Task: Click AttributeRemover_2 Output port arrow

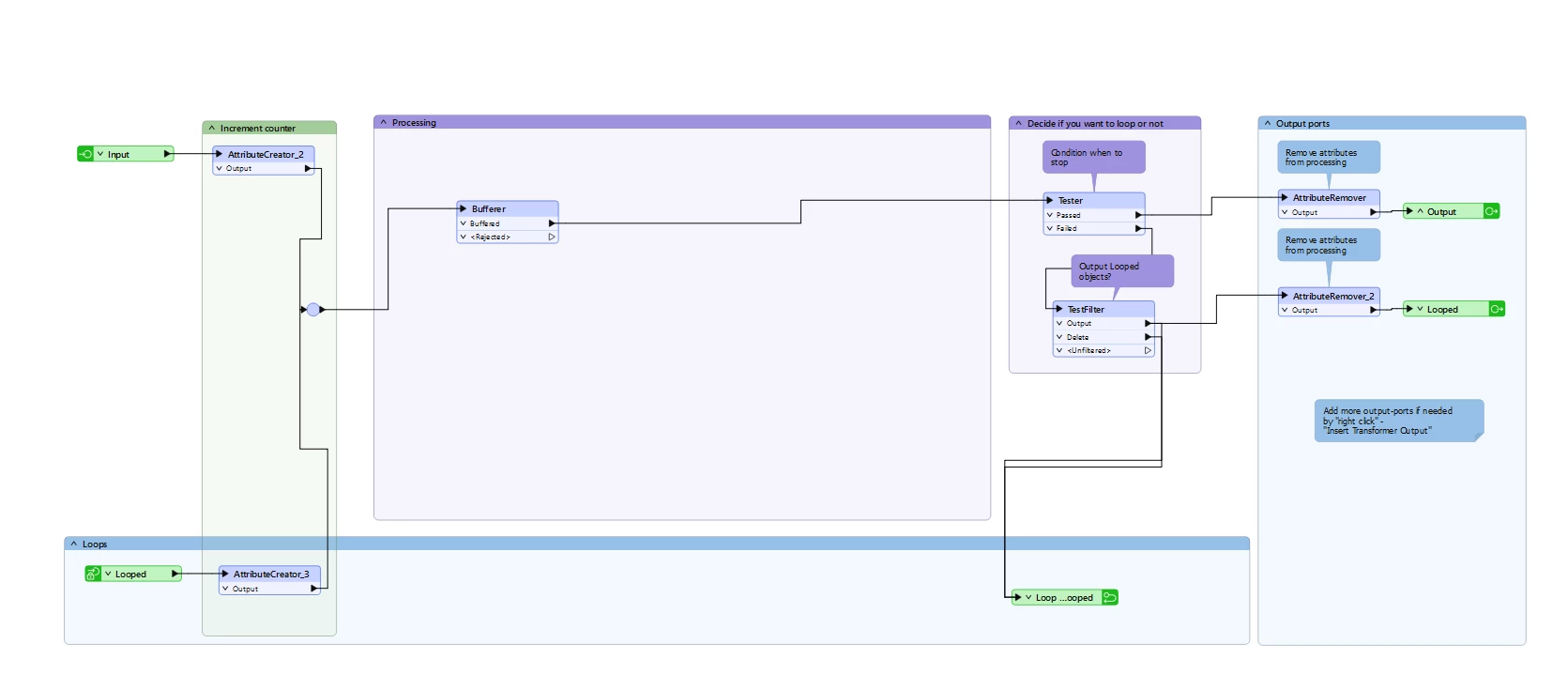Action: [1374, 310]
